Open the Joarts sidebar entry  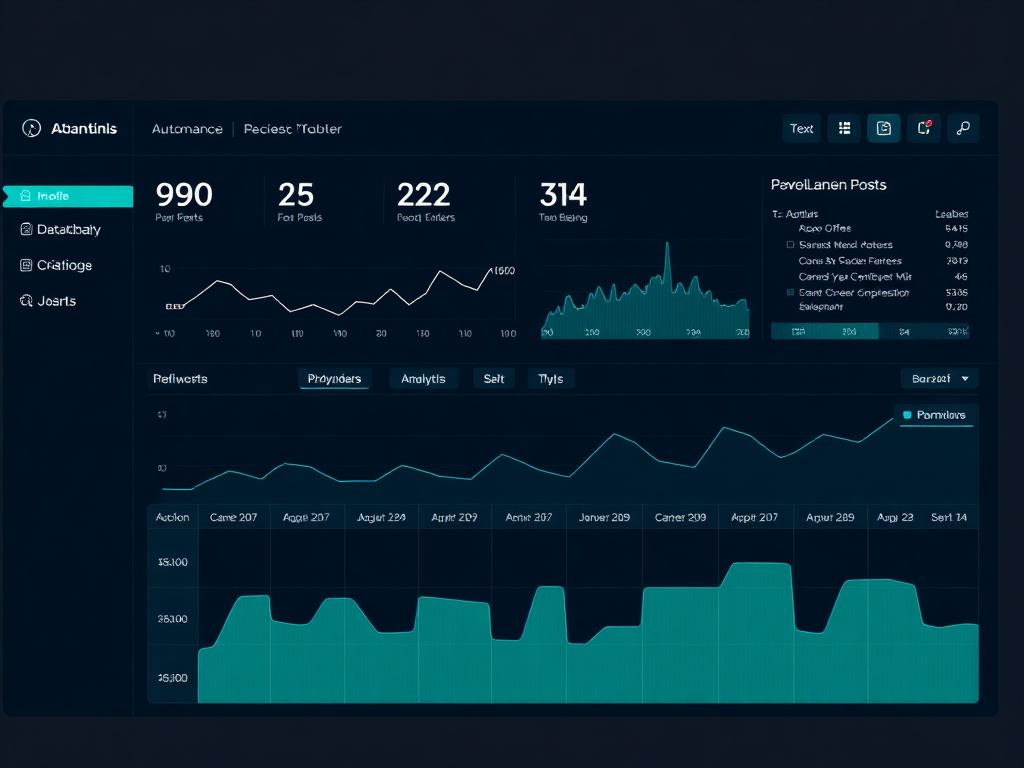(x=48, y=301)
